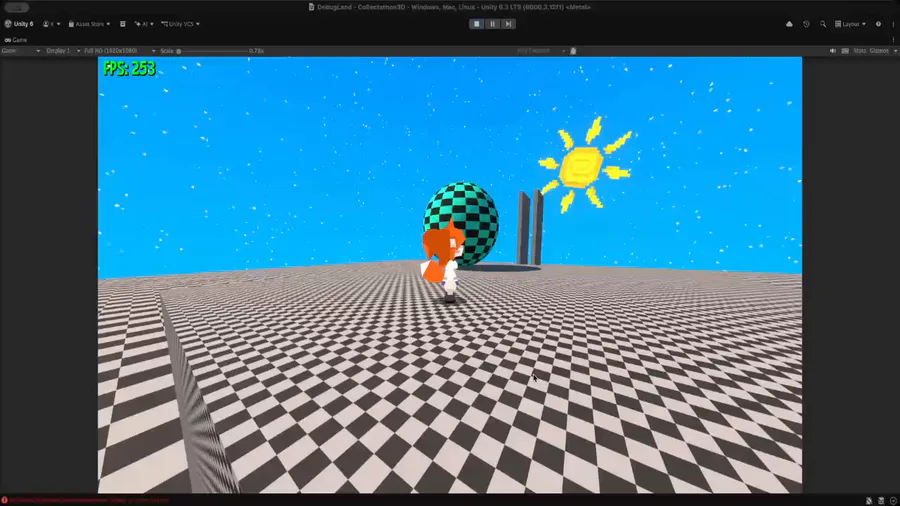
Task: Expand the Gizmos dropdown arrow
Action: pos(895,51)
